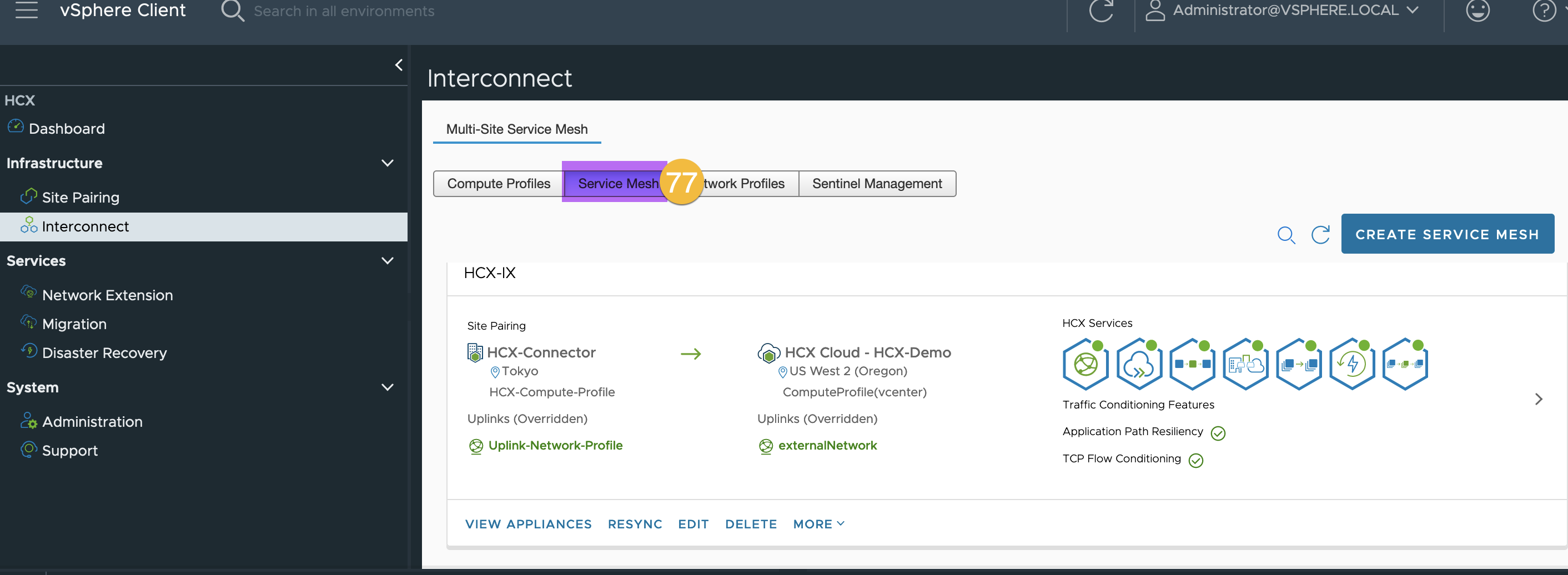
Task: Open the Administrator@VSPHERE.LOCAL user dropdown
Action: 1295,11
